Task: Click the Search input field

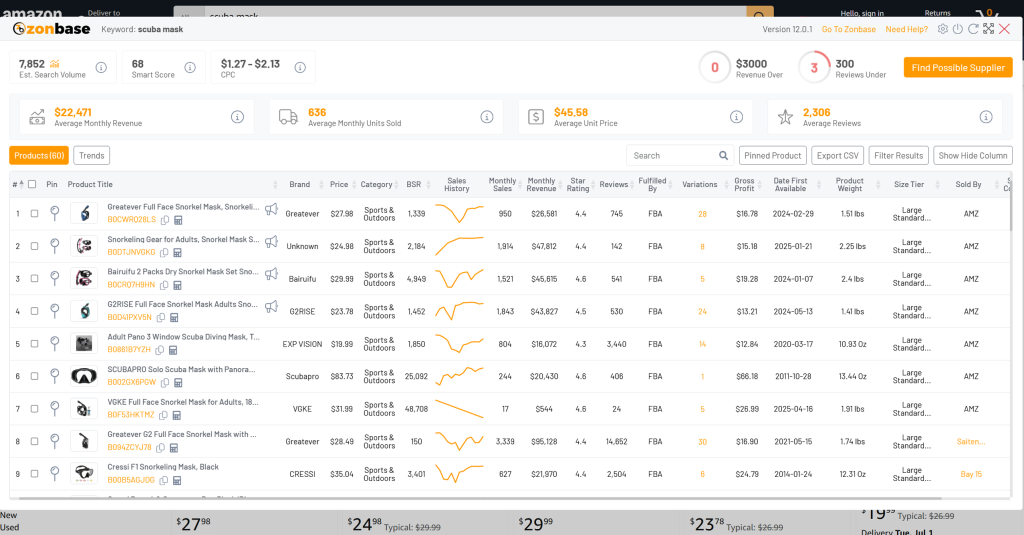Action: (x=673, y=155)
